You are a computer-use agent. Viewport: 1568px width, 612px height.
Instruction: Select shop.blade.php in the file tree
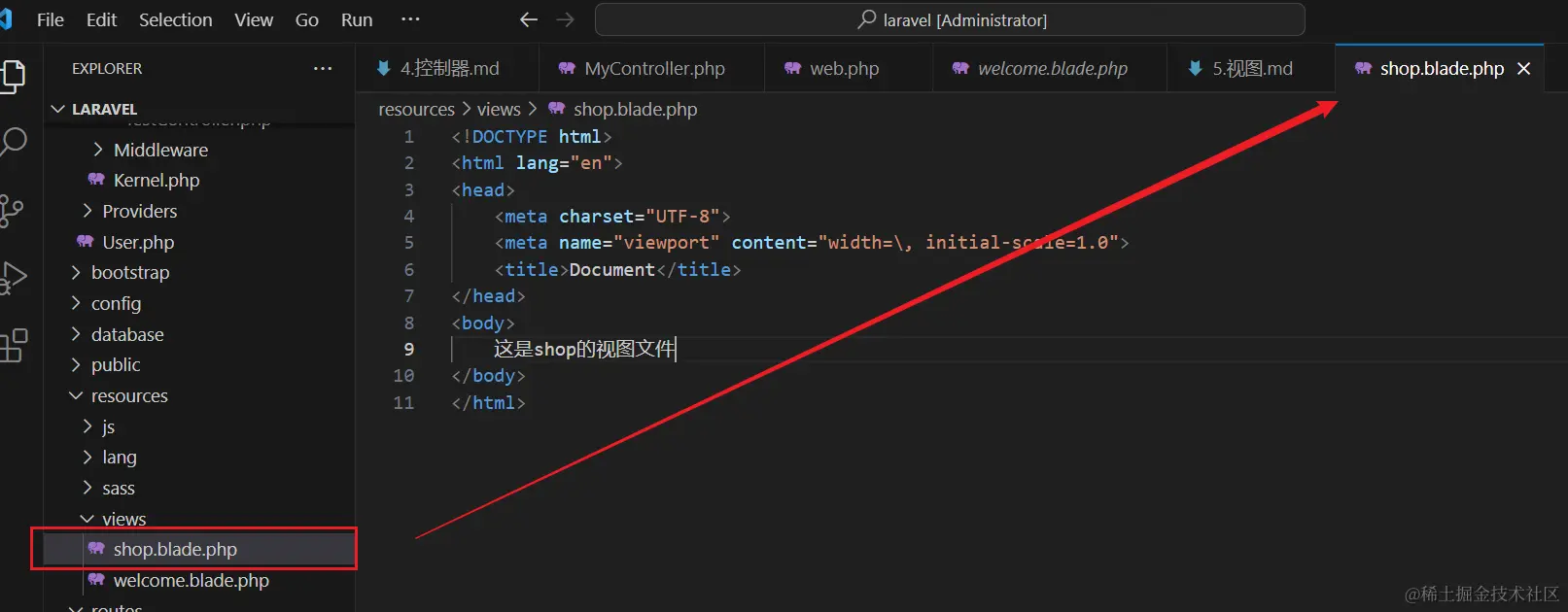[x=199, y=549]
